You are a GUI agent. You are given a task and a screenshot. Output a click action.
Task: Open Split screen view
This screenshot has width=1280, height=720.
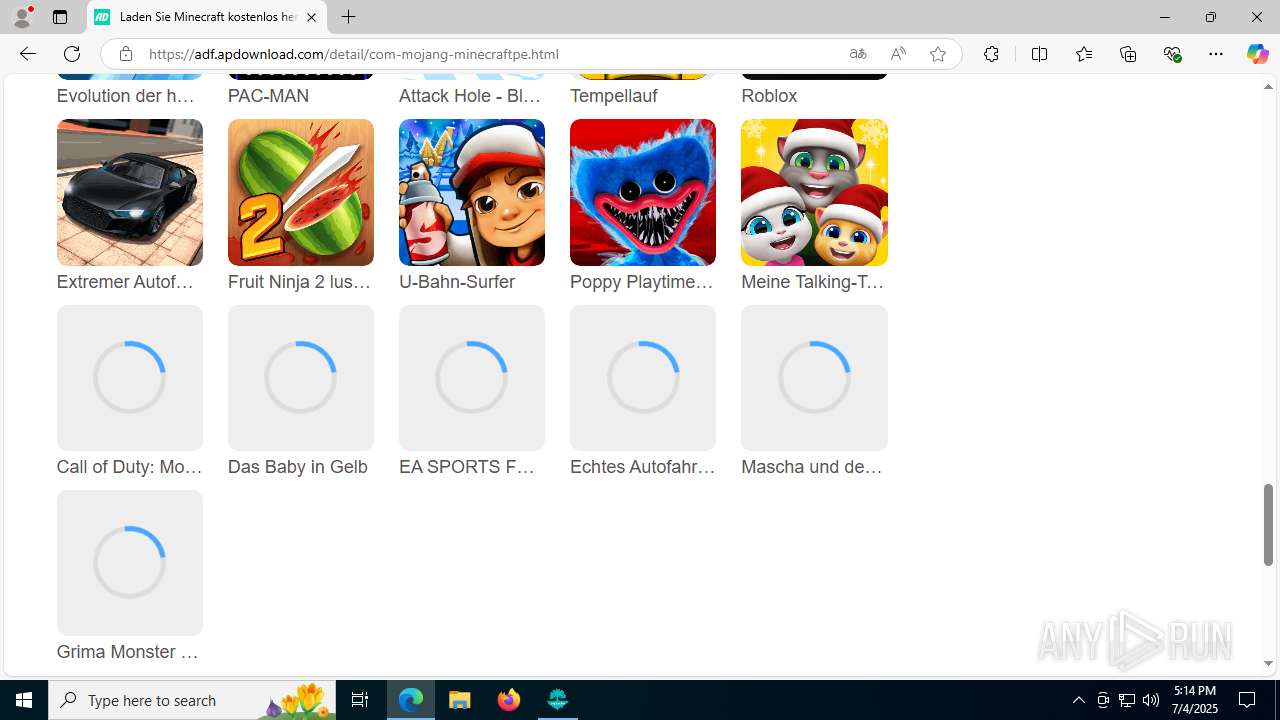pyautogui.click(x=1039, y=54)
